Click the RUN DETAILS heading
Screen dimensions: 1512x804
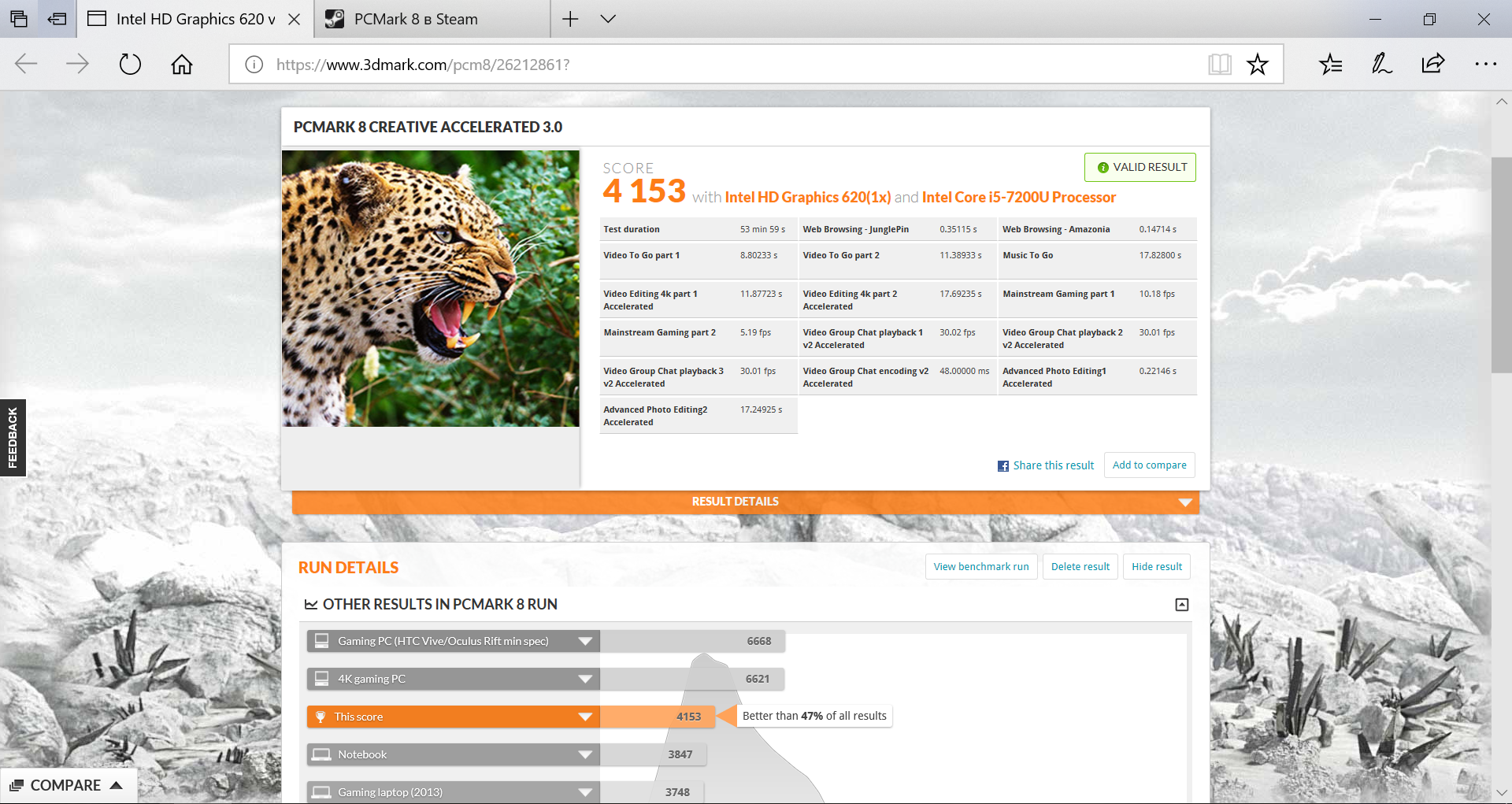coord(348,568)
